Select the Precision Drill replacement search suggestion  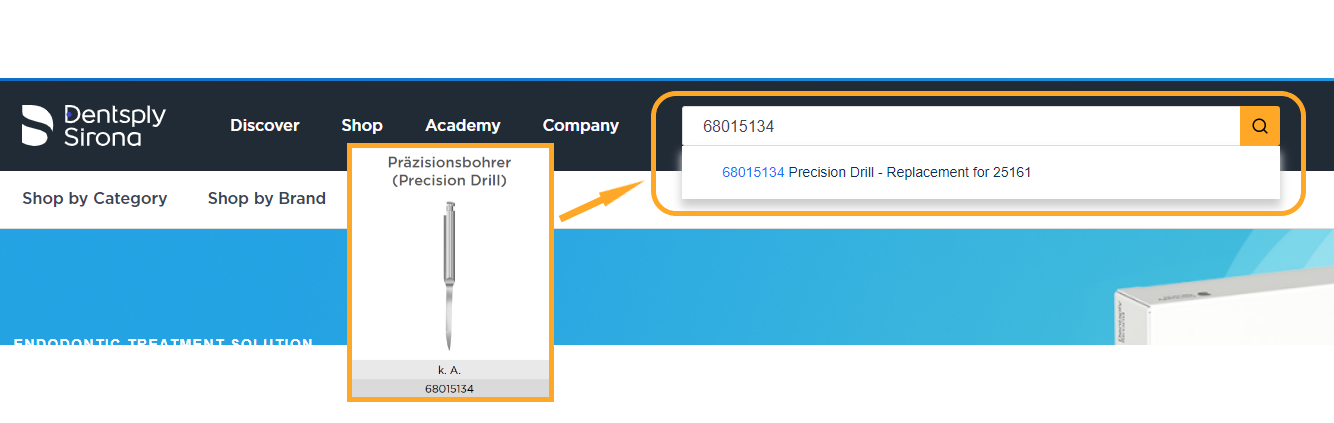click(909, 172)
